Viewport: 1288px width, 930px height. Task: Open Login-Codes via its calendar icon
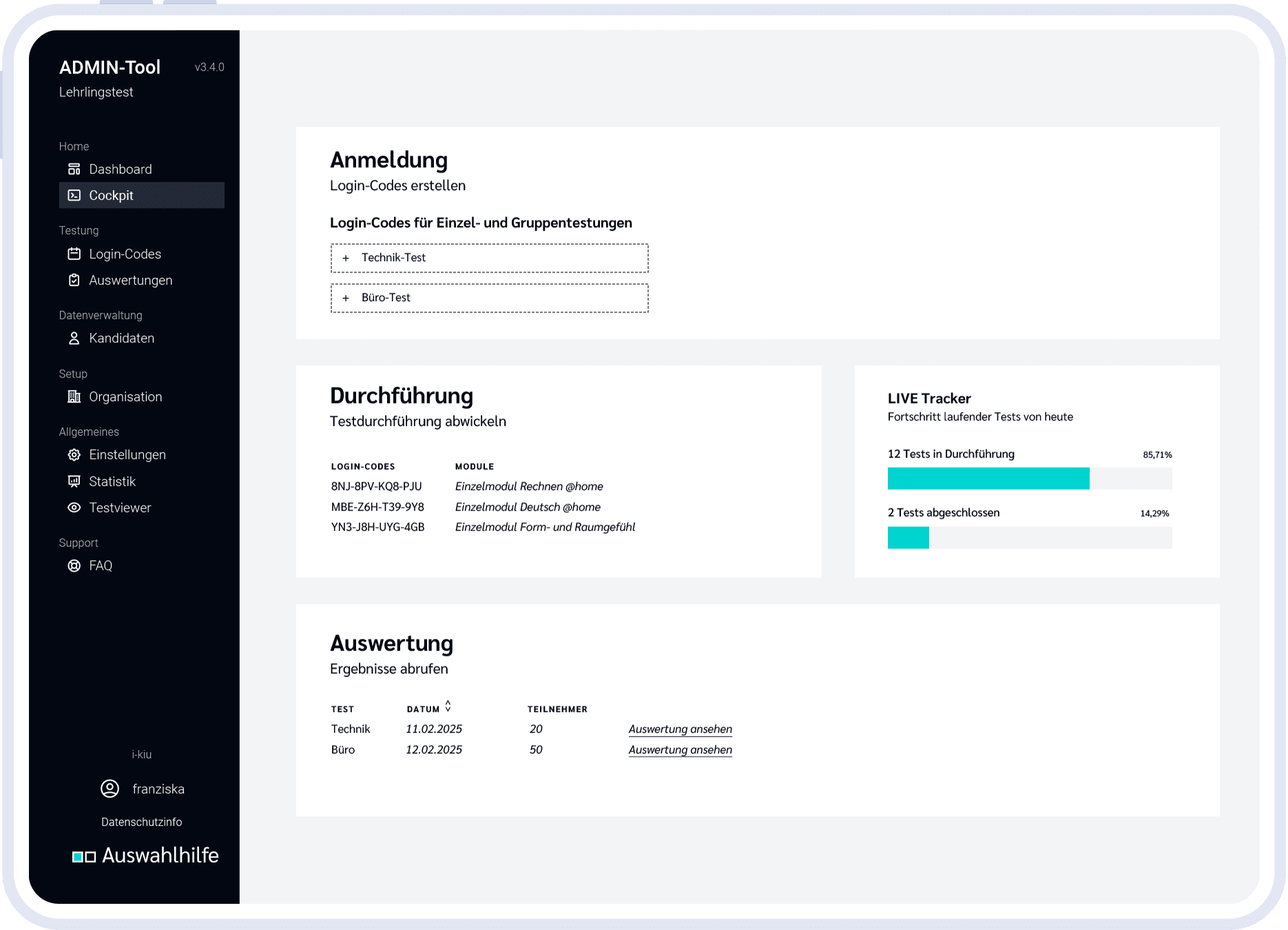click(74, 254)
